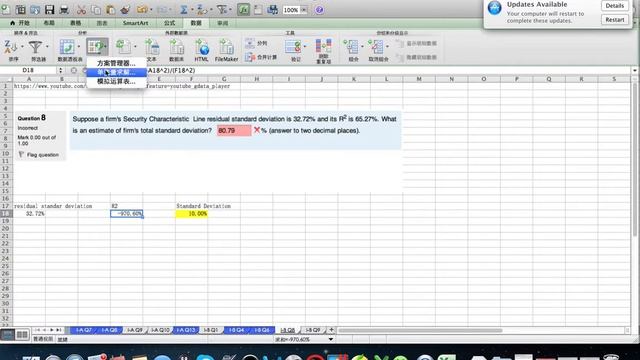This screenshot has height=360, width=640.
Task: Click the Copy icon in toolbar
Action: [x=96, y=9]
